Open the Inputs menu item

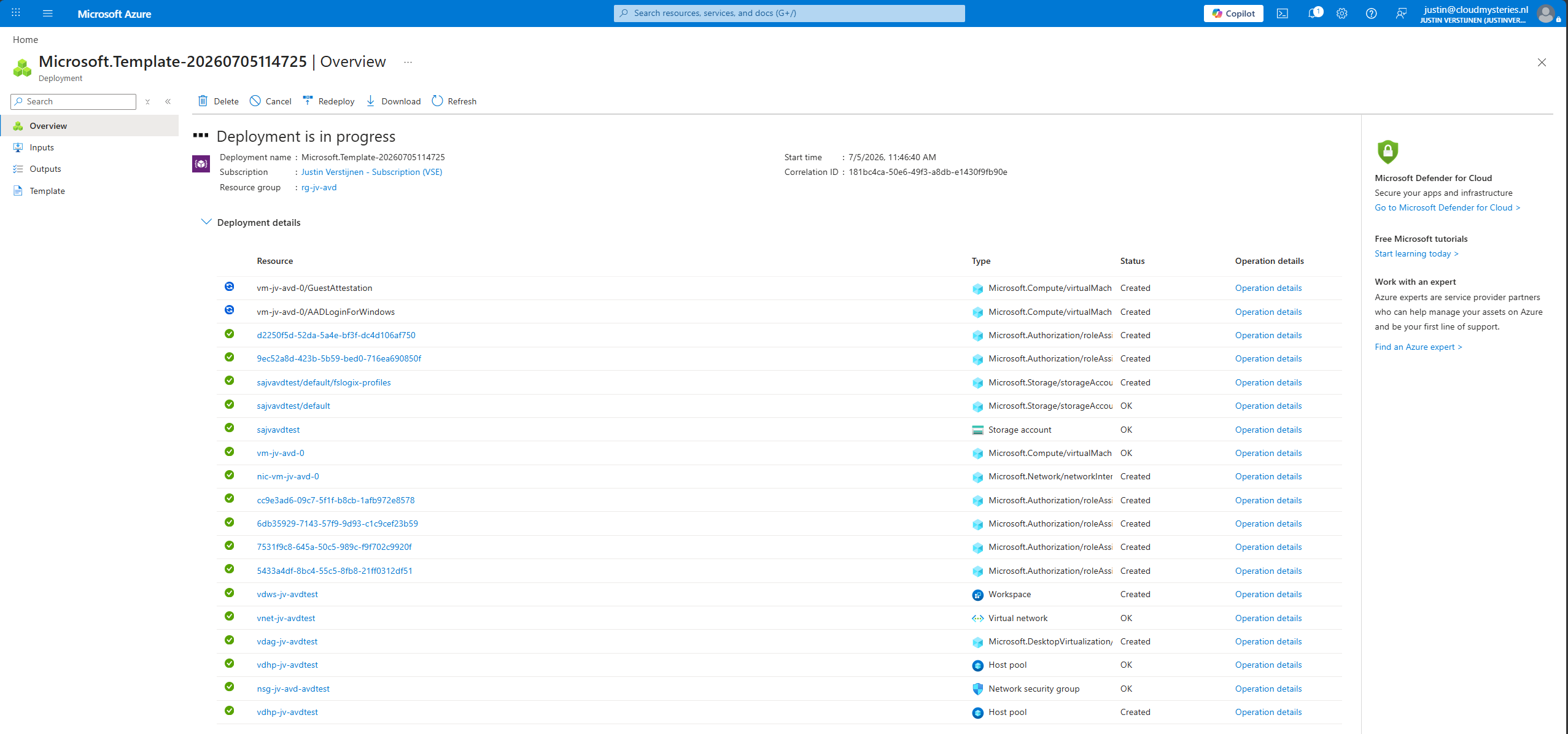[x=42, y=147]
